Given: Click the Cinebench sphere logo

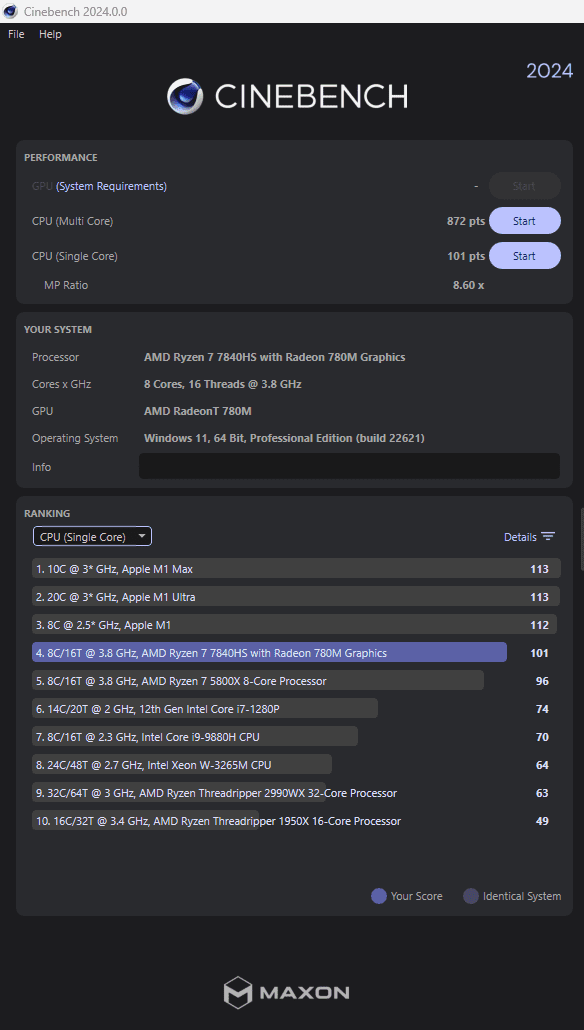Looking at the screenshot, I should click(185, 97).
